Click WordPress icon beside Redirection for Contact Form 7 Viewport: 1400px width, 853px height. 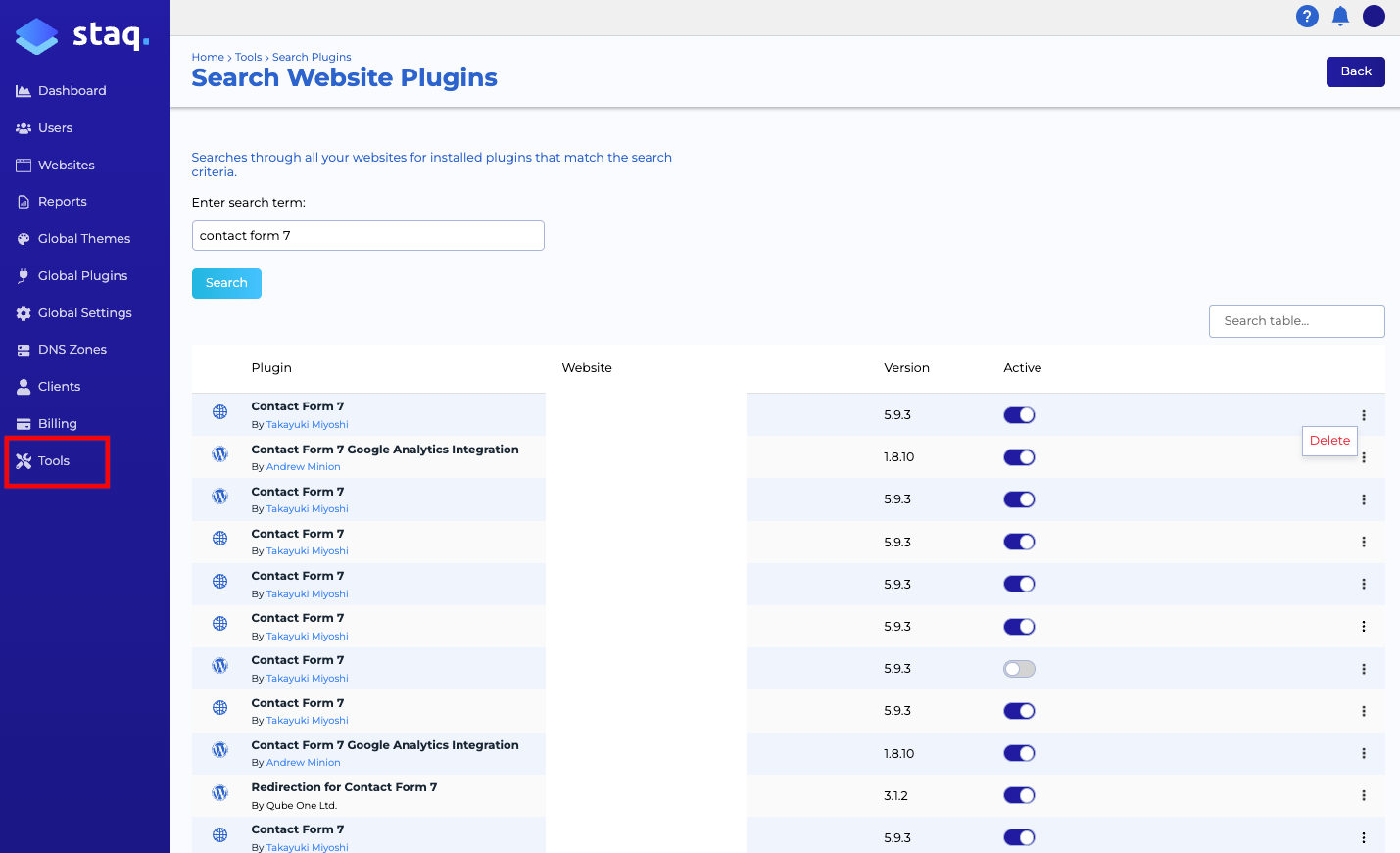(x=220, y=793)
